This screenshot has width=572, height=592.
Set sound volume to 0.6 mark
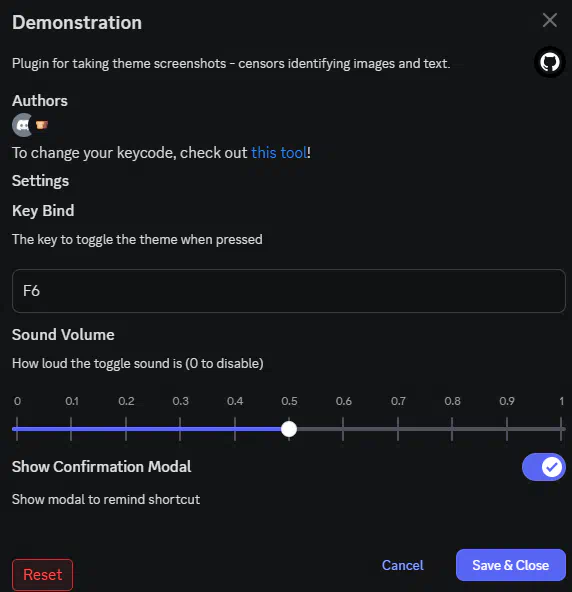343,429
